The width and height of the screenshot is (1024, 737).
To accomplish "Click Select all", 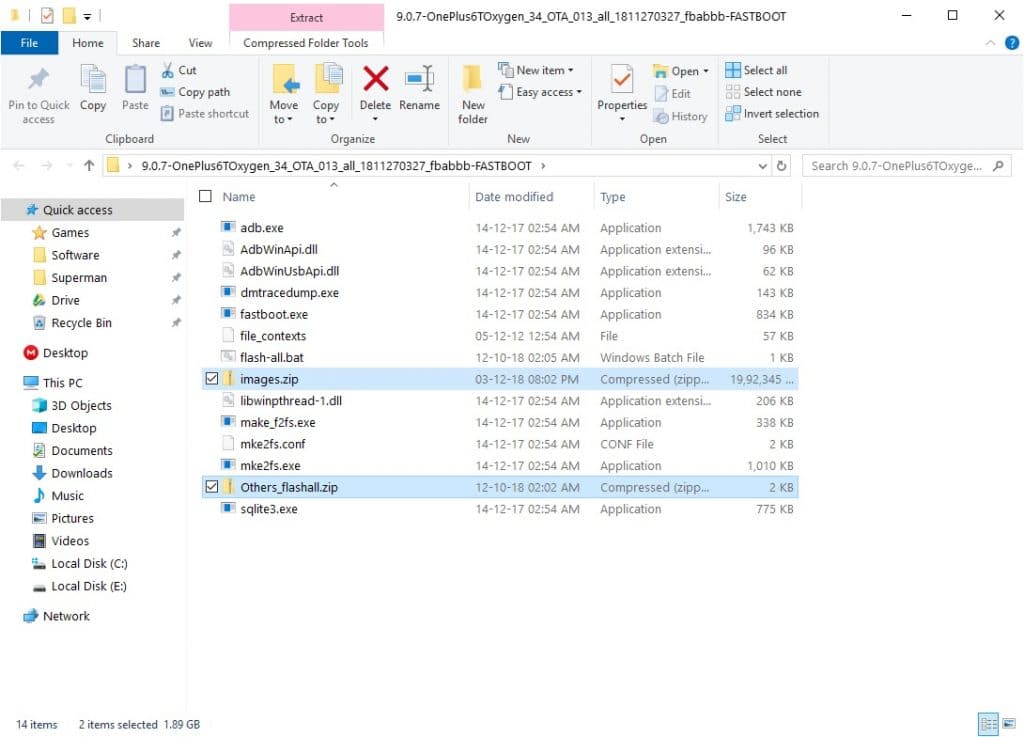I will point(756,70).
